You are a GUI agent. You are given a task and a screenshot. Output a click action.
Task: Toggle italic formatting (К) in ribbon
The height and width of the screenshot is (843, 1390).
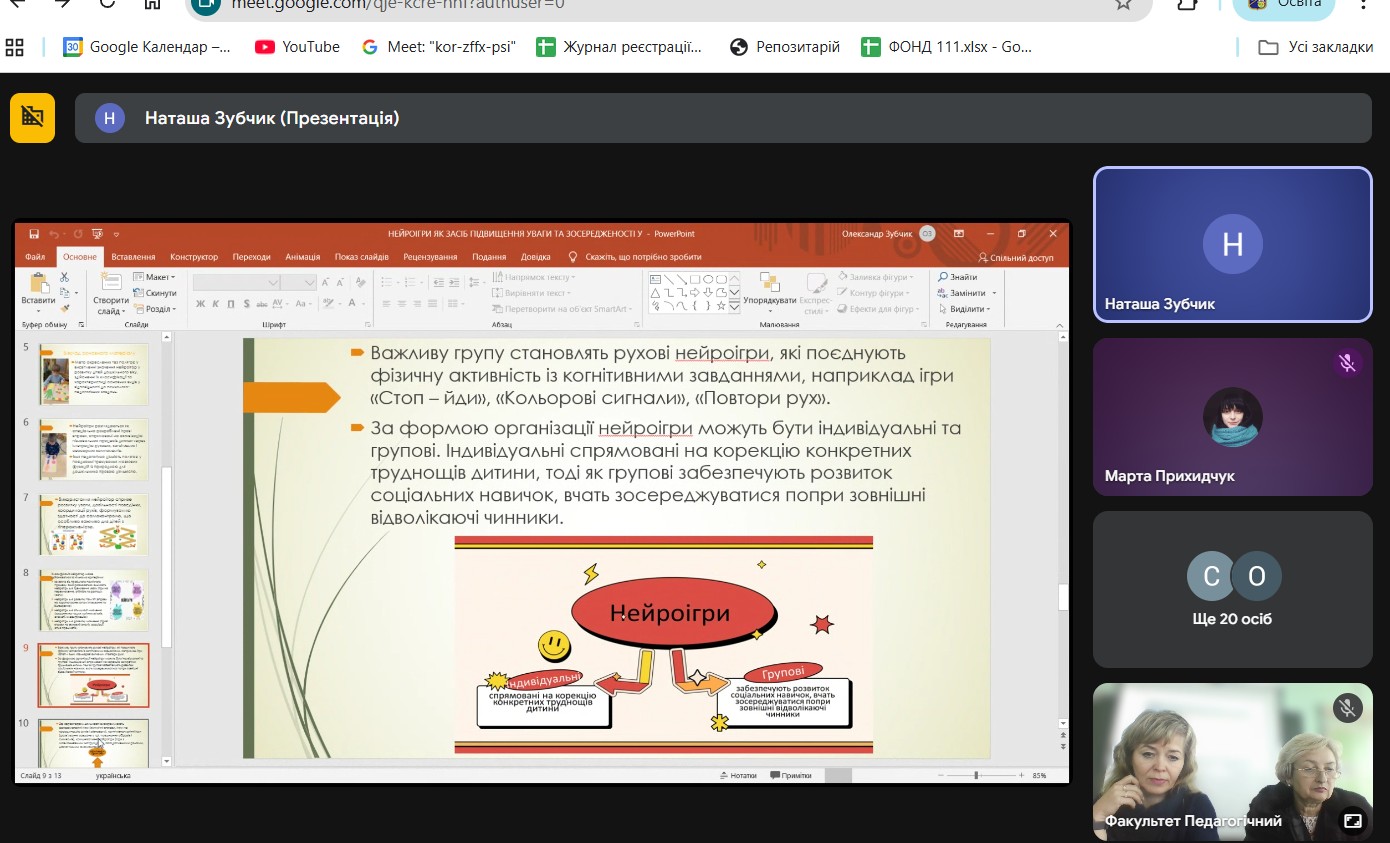[216, 303]
